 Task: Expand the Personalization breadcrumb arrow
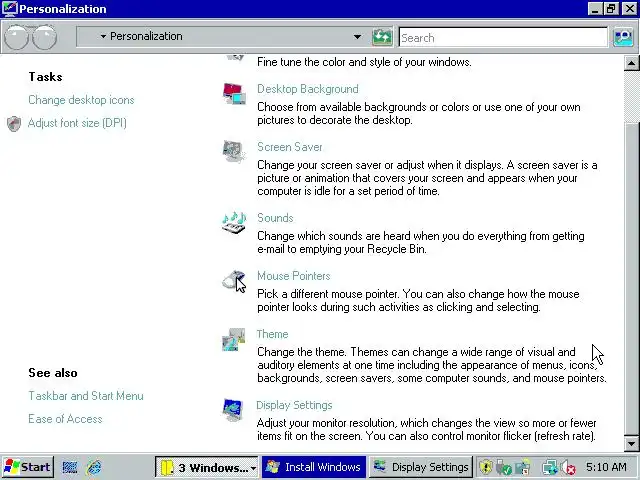tap(103, 37)
